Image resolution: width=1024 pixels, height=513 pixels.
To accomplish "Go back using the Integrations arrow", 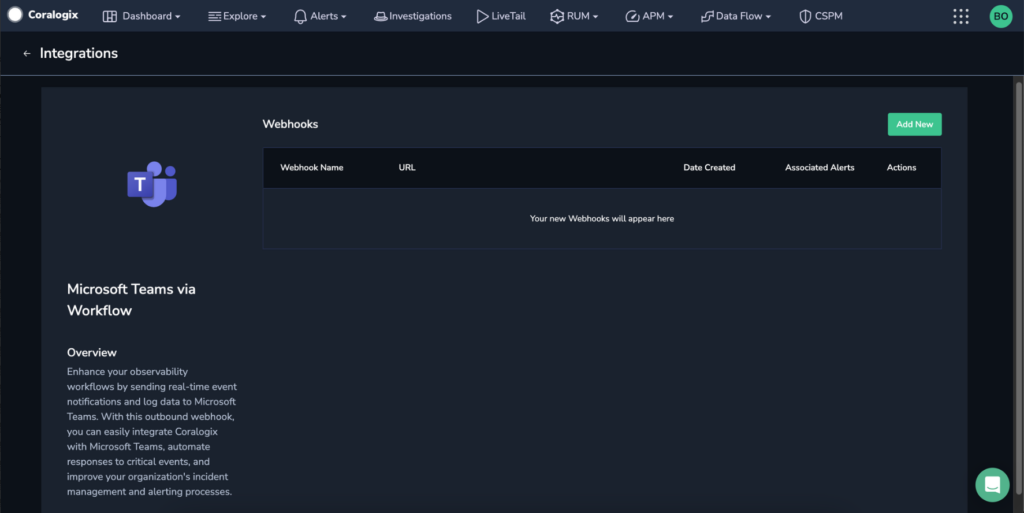I will [27, 54].
